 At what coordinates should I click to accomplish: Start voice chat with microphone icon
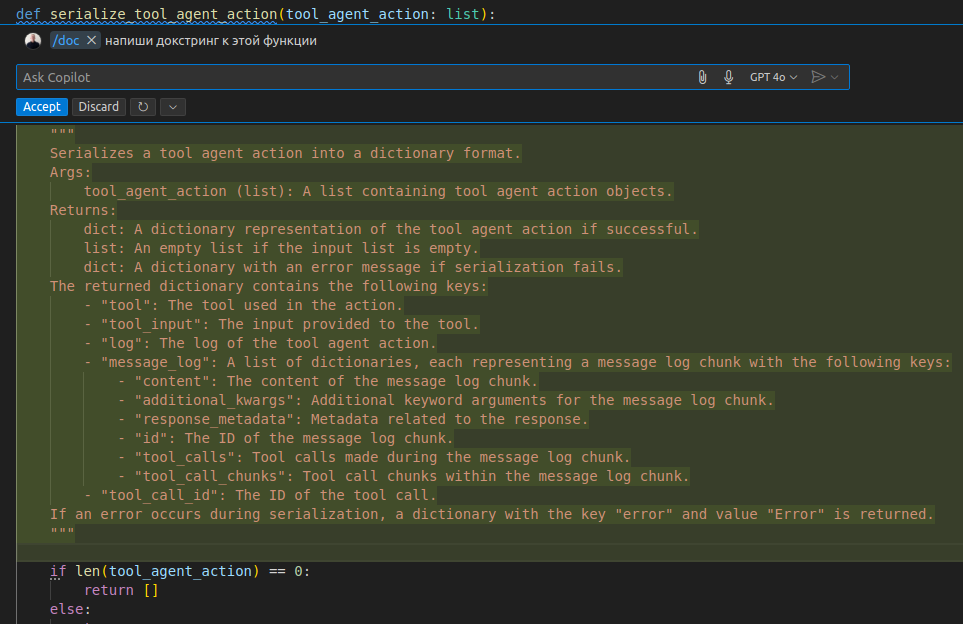[729, 77]
